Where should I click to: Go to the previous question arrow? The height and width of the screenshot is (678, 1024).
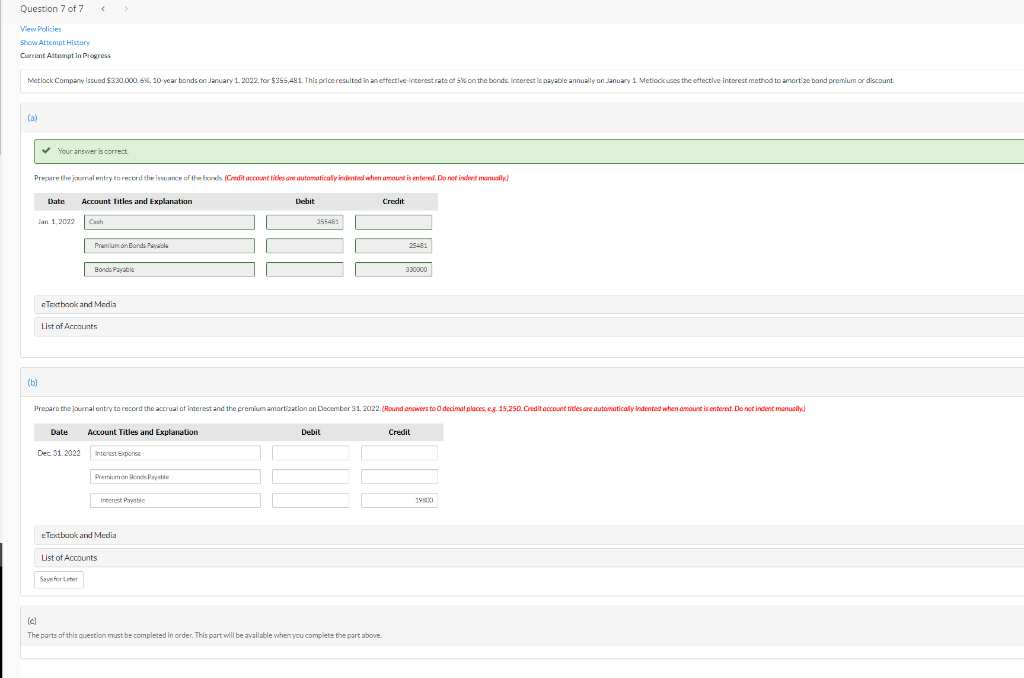point(103,8)
